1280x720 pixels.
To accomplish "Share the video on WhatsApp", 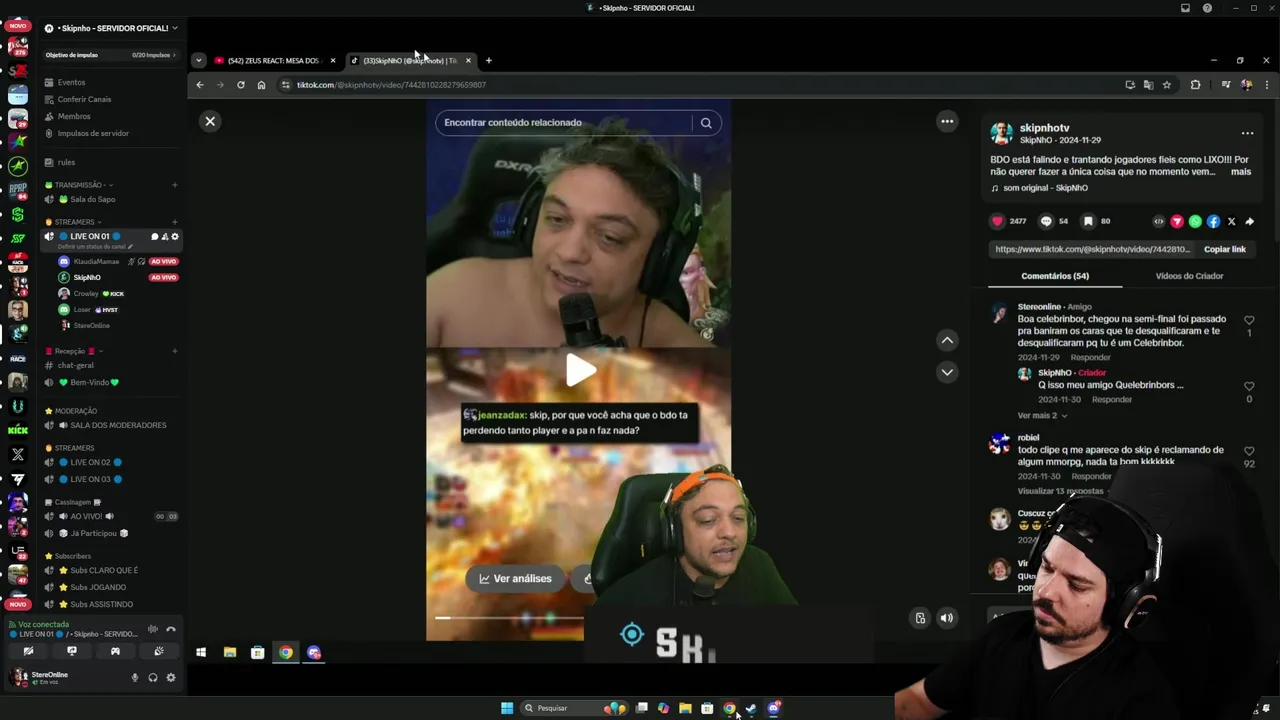I will click(x=1195, y=221).
